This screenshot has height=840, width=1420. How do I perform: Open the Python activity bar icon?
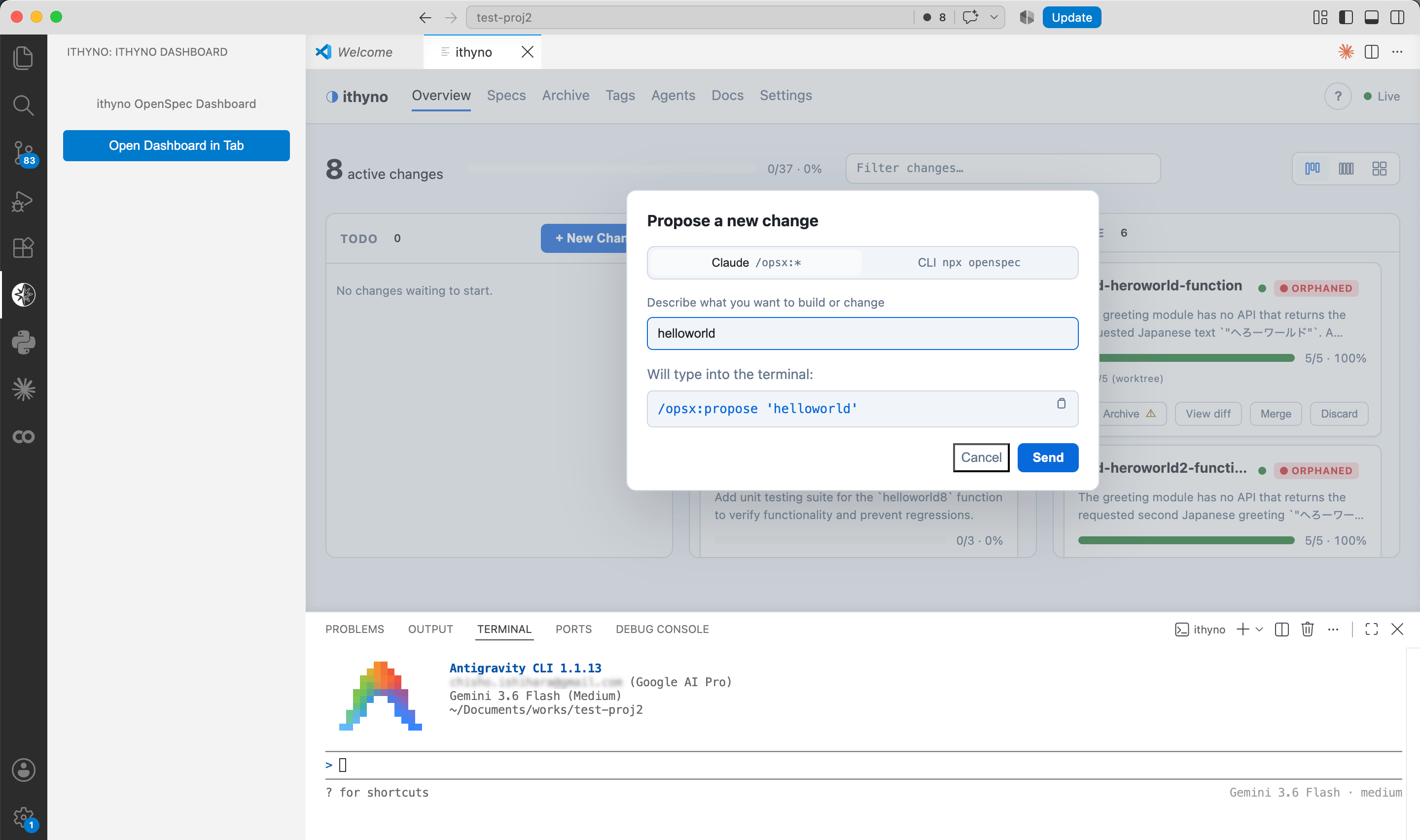click(23, 343)
